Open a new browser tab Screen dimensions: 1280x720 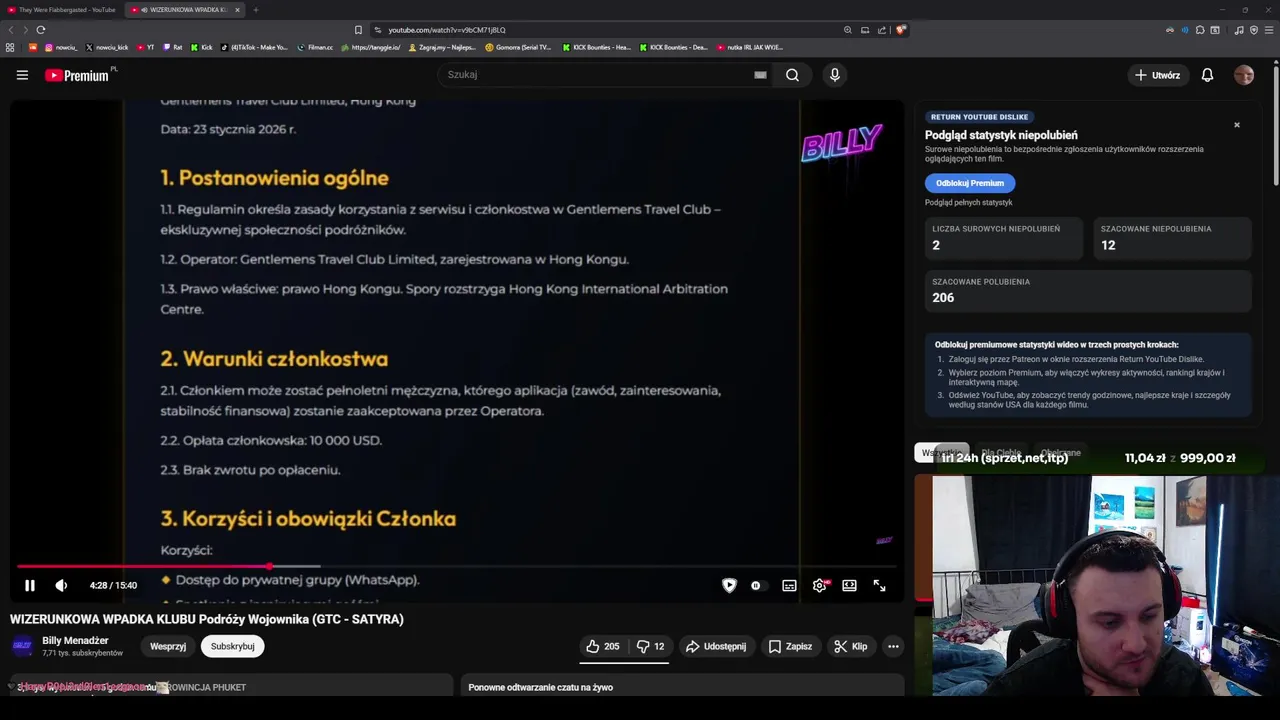pos(255,10)
